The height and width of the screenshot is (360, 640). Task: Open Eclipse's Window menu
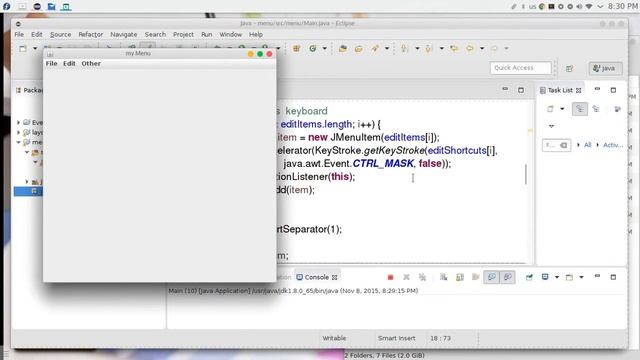(231, 35)
